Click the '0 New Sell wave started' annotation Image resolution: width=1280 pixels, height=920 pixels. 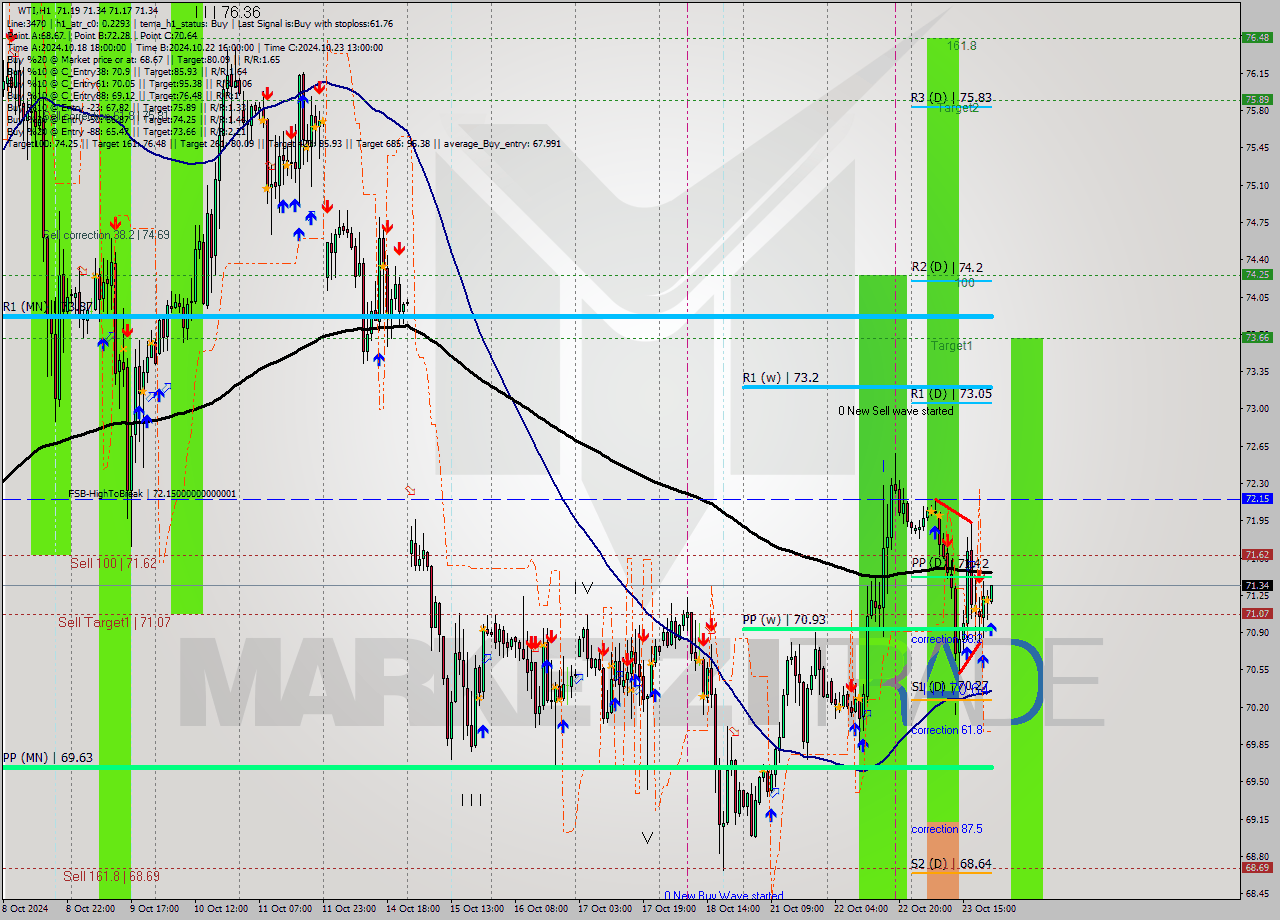pos(896,411)
